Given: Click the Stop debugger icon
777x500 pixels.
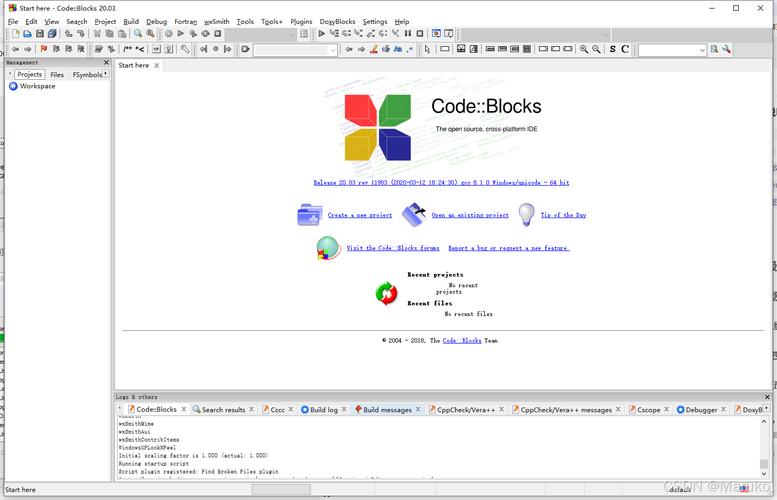Looking at the screenshot, I should [420, 34].
